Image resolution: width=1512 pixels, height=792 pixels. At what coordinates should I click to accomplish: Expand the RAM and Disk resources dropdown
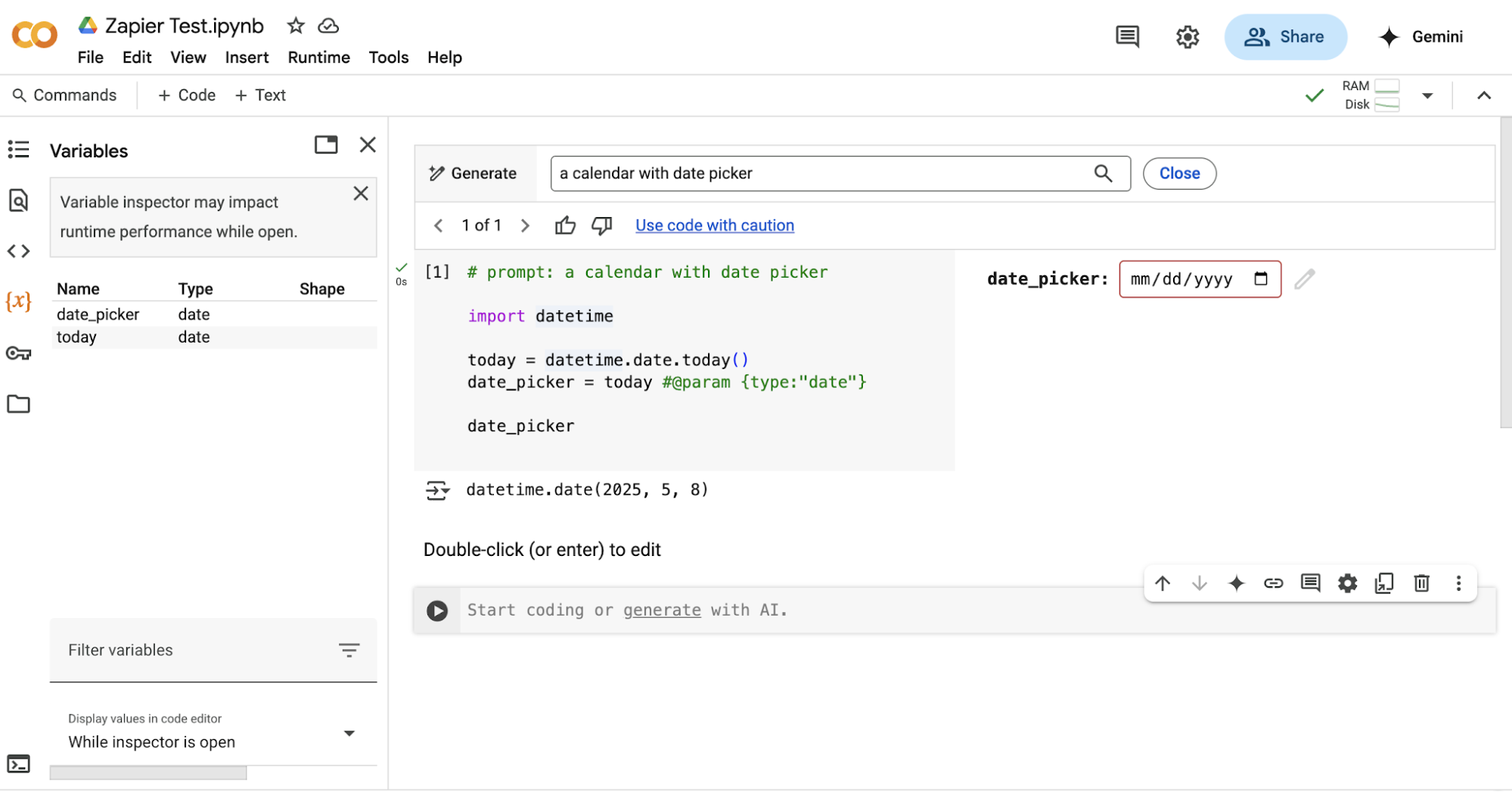(1428, 95)
